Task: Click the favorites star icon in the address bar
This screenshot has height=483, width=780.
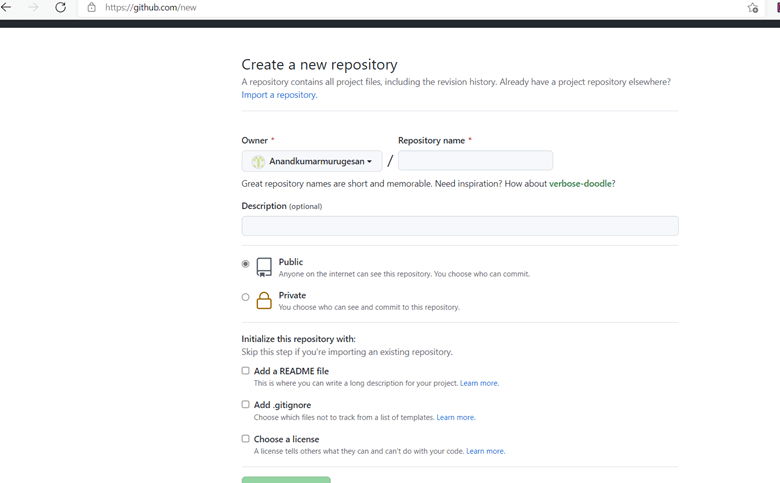Action: click(x=753, y=7)
